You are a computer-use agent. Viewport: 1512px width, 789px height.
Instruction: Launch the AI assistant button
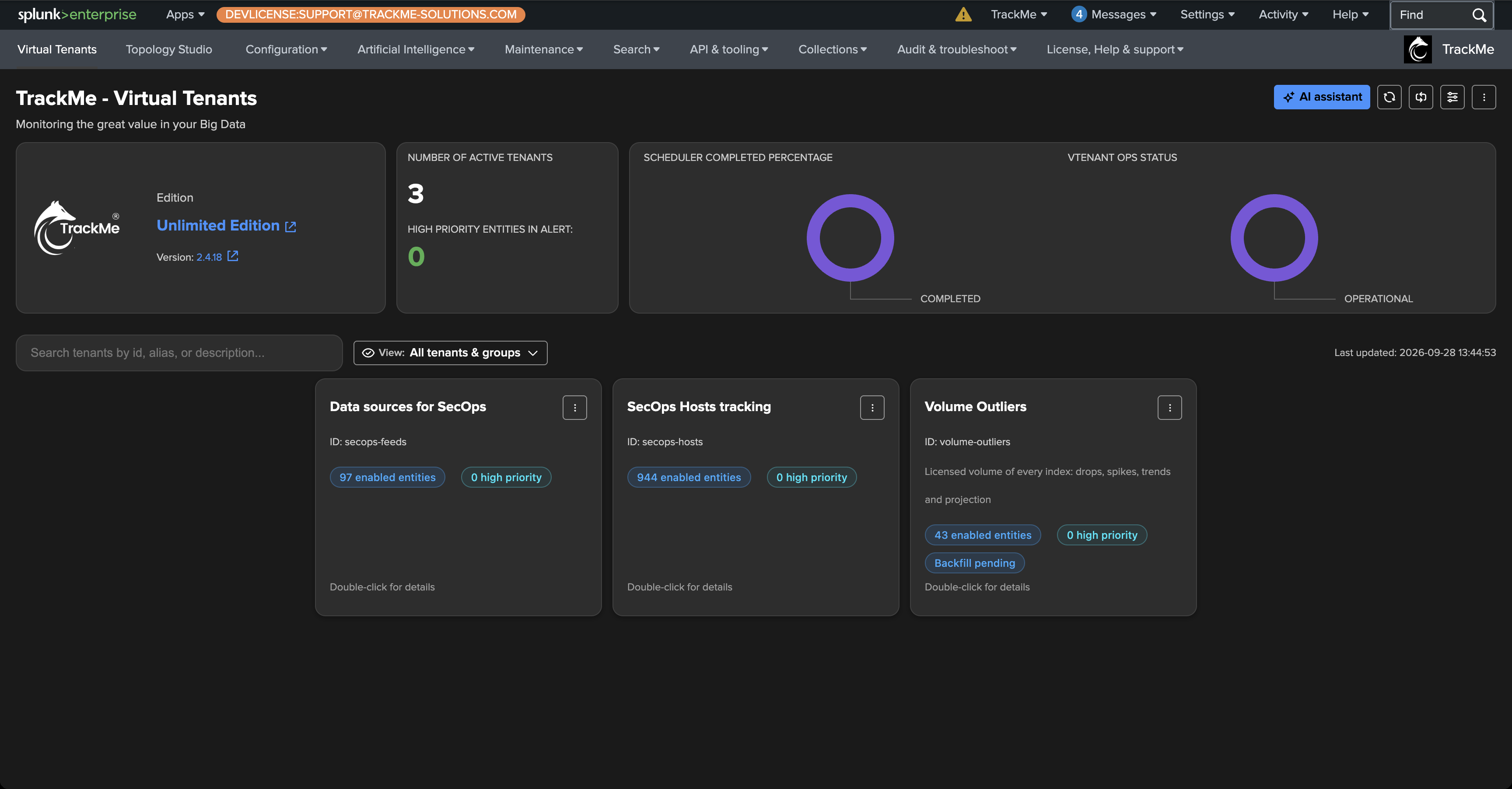(1322, 97)
